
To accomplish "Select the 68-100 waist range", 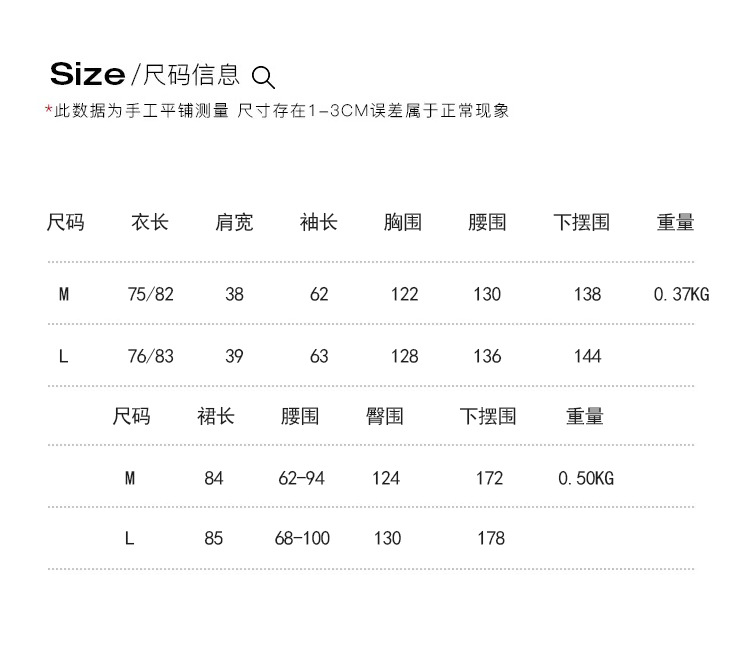I will (x=302, y=538).
